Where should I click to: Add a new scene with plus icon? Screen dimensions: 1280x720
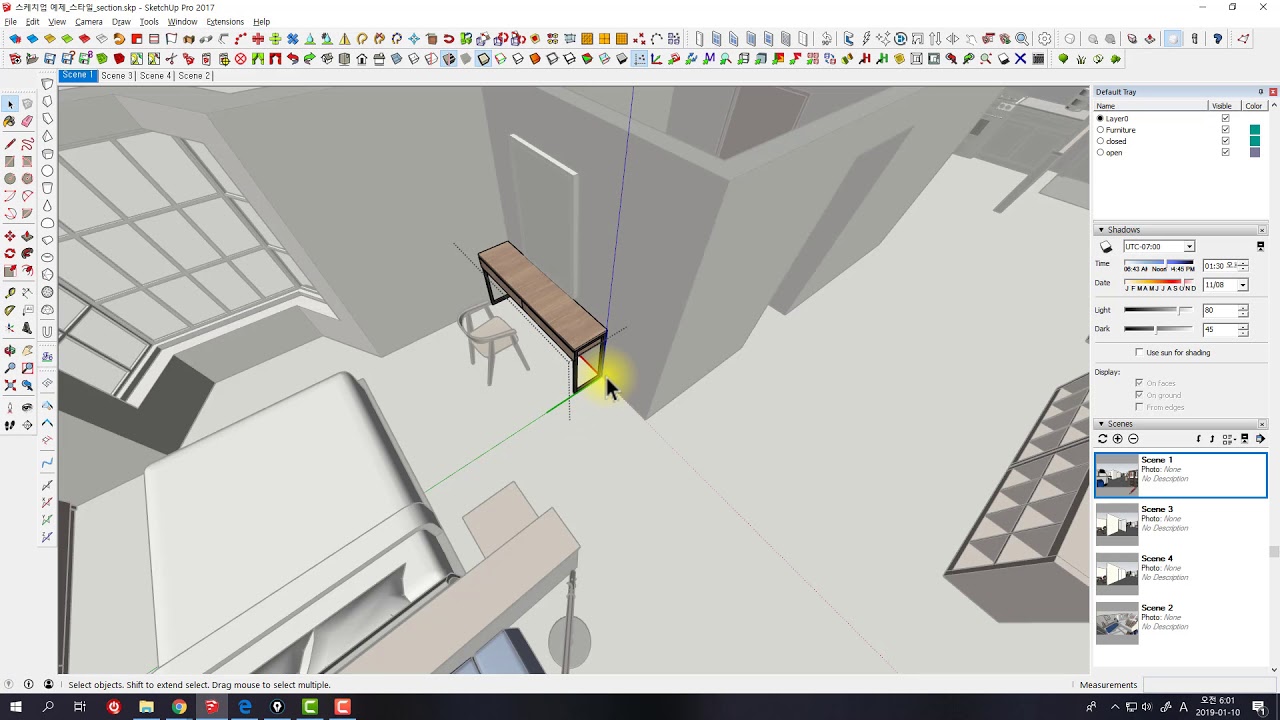pyautogui.click(x=1118, y=439)
